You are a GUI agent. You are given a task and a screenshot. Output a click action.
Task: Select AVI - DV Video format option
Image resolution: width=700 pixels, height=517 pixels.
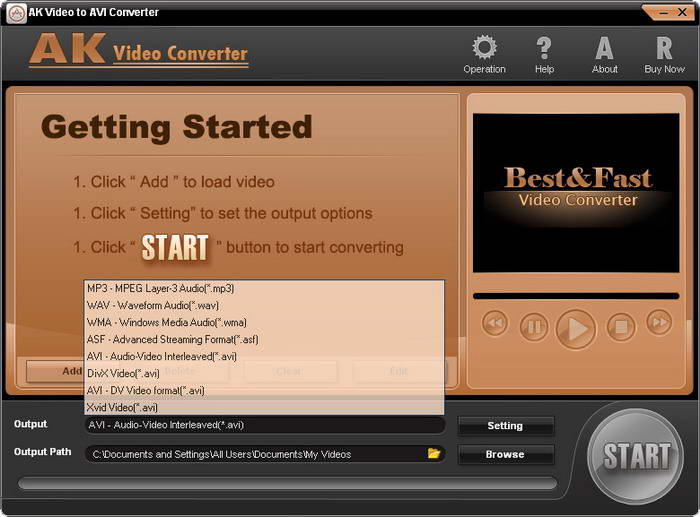264,390
